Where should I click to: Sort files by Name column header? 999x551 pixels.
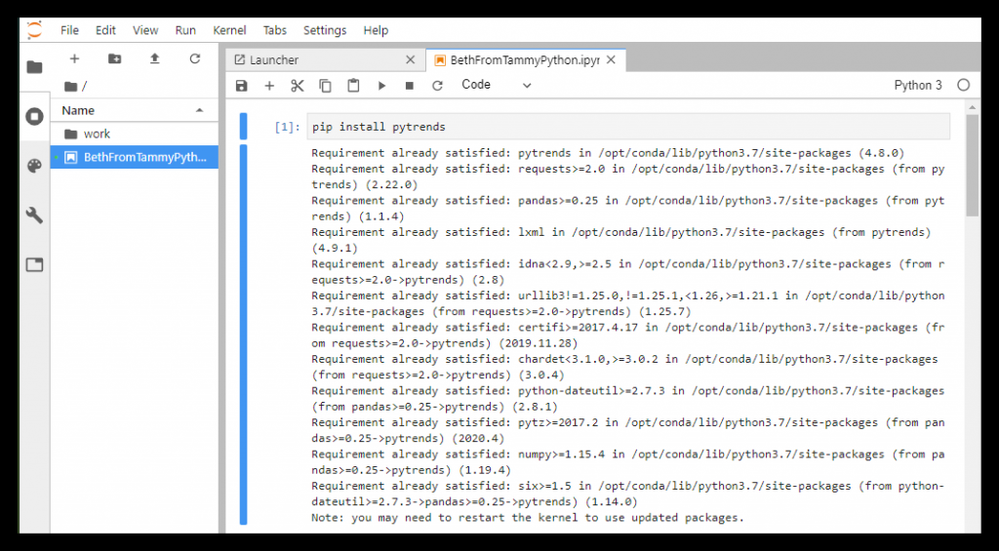tap(134, 110)
